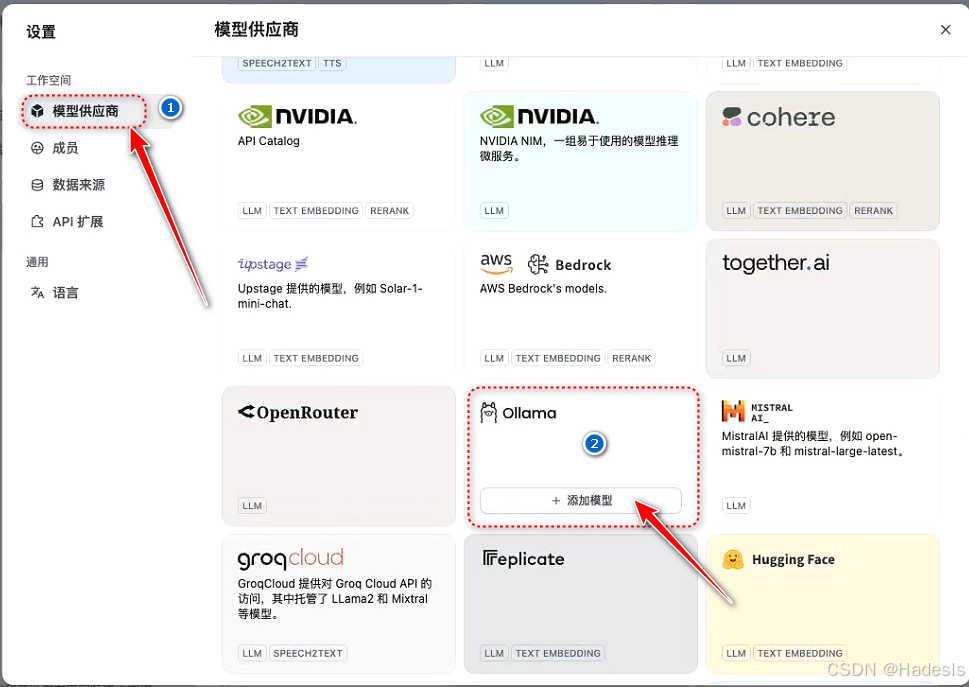Image resolution: width=969 pixels, height=687 pixels.
Task: Click the Upstage Solar-1-mini-chat description text
Action: pos(330,296)
